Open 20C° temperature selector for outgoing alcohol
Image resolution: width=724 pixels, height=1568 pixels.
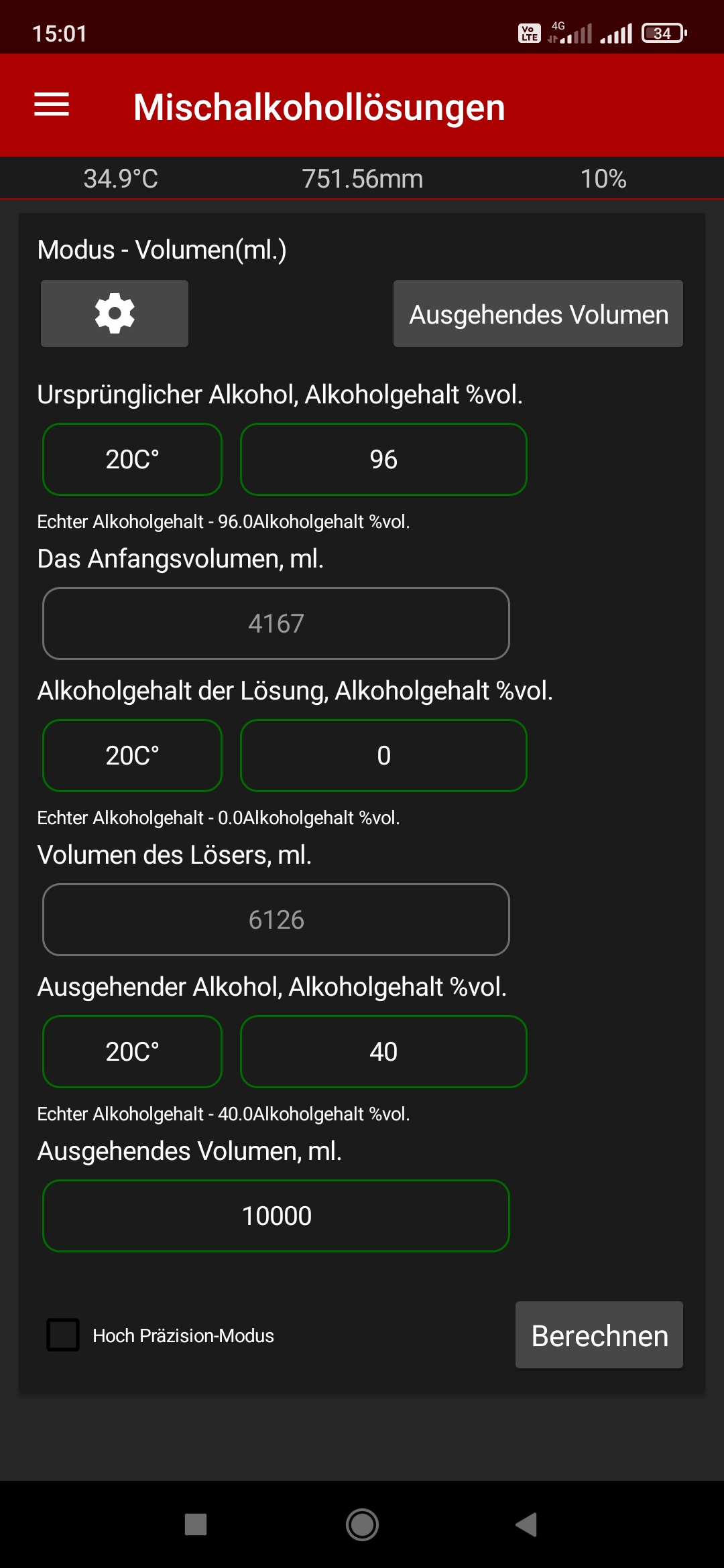(132, 1052)
